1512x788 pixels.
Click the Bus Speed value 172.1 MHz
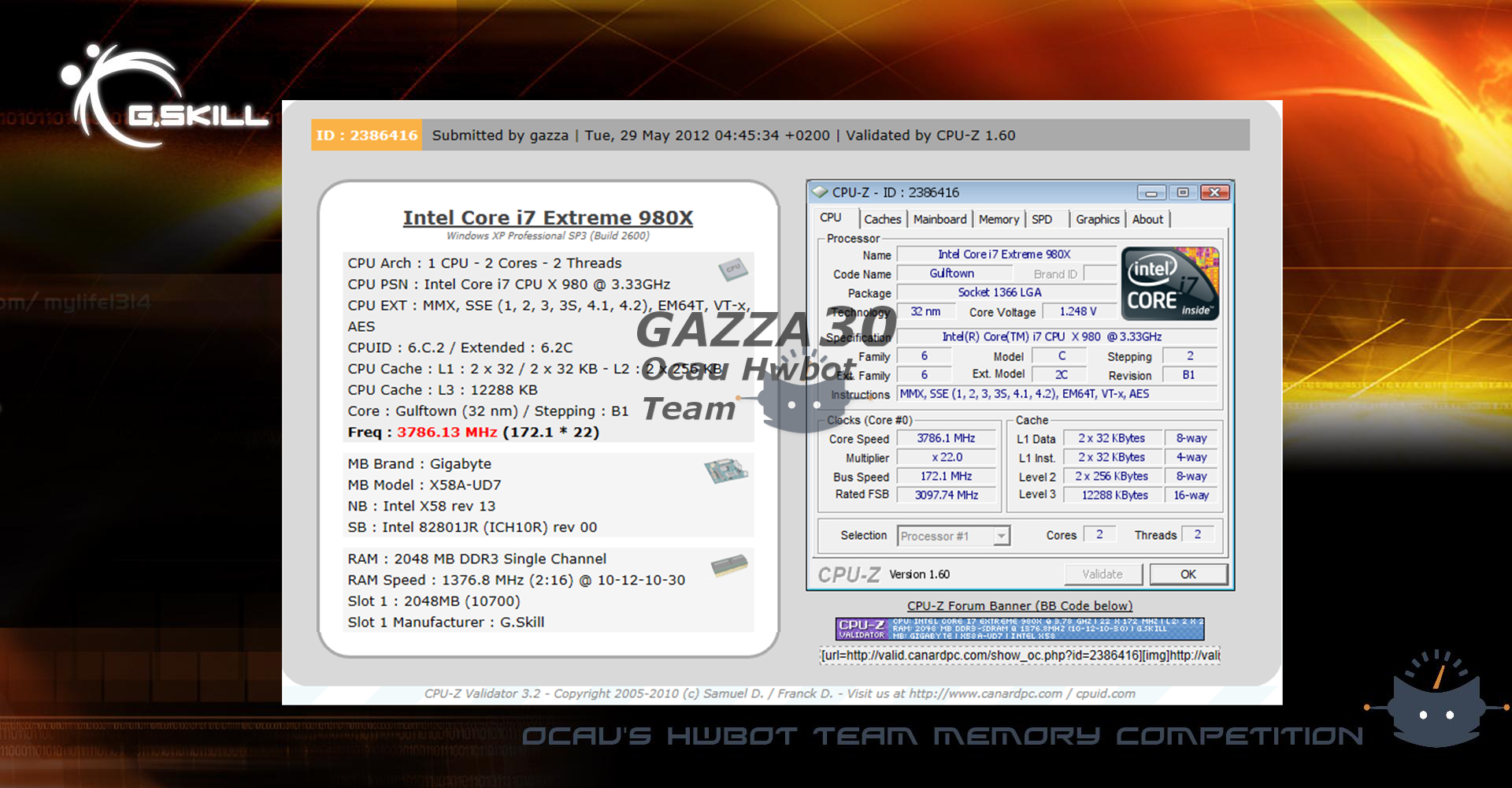[x=946, y=476]
